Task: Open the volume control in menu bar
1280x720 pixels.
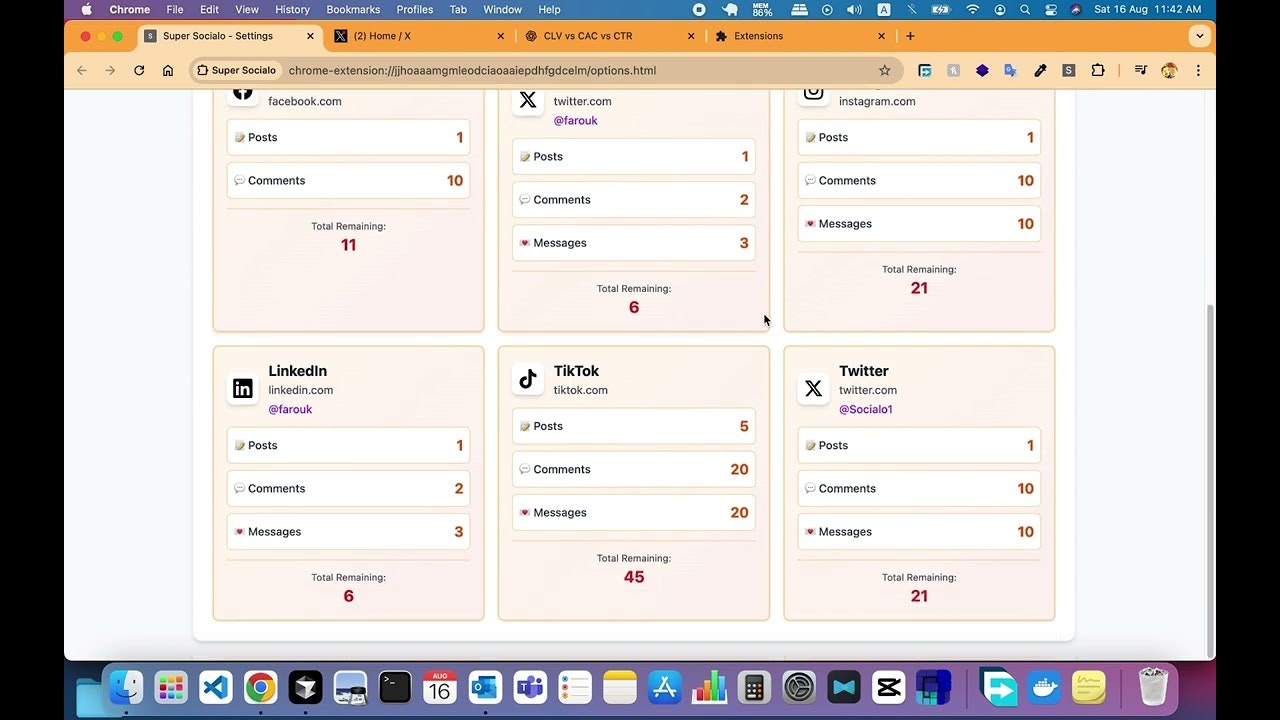Action: pyautogui.click(x=855, y=9)
